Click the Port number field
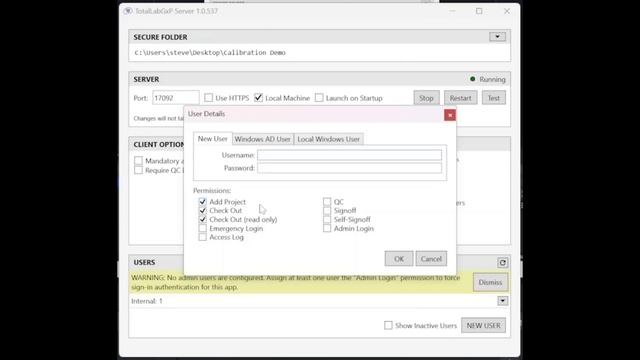 (x=176, y=98)
